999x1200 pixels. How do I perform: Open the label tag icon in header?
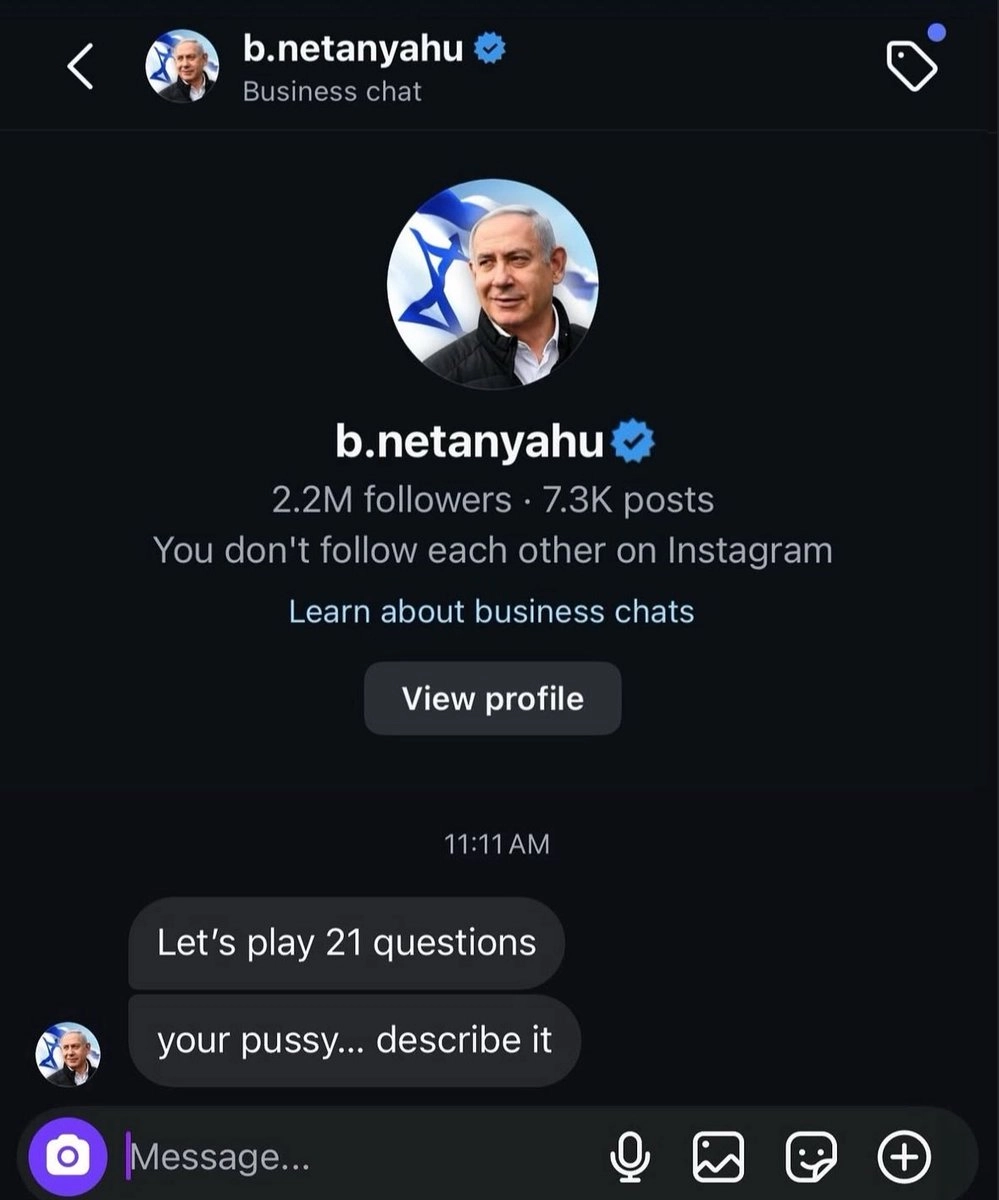coord(912,67)
